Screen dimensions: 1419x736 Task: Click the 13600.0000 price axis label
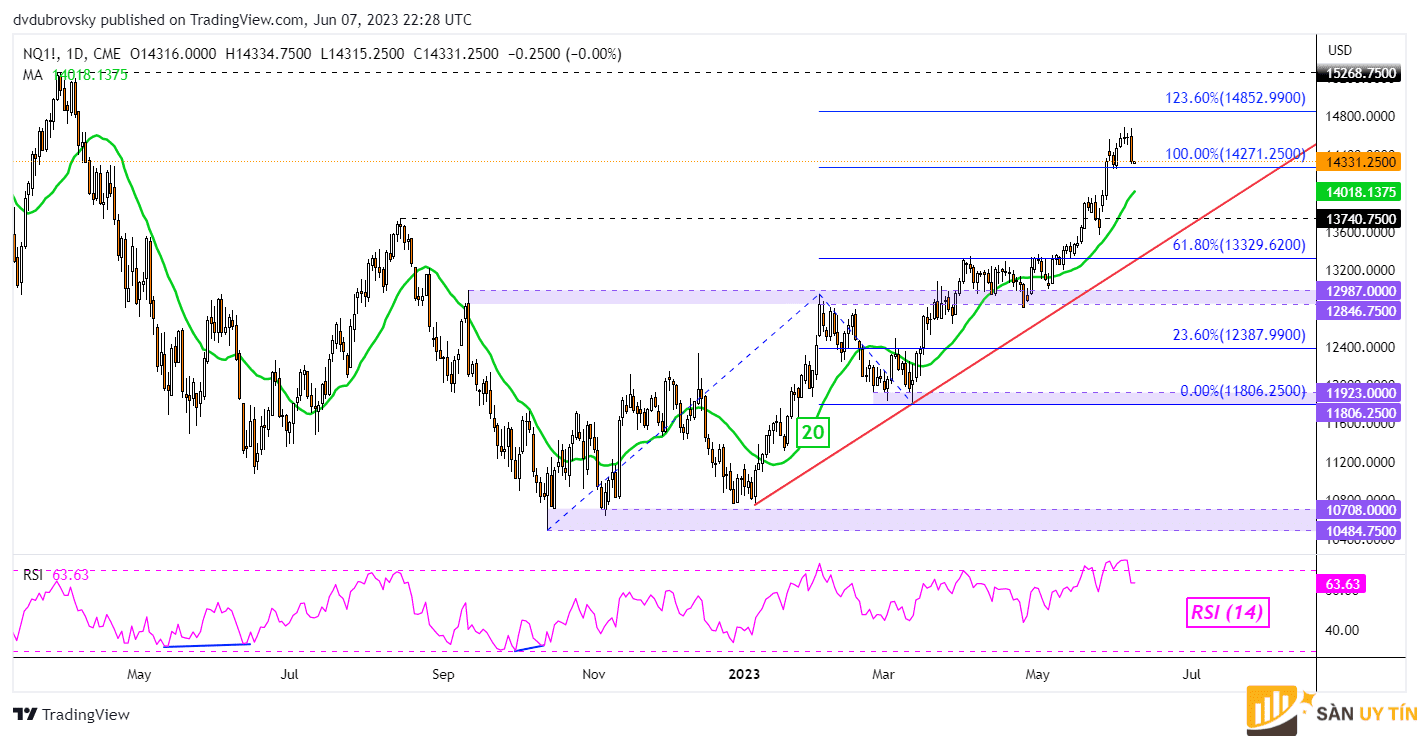pyautogui.click(x=1361, y=232)
